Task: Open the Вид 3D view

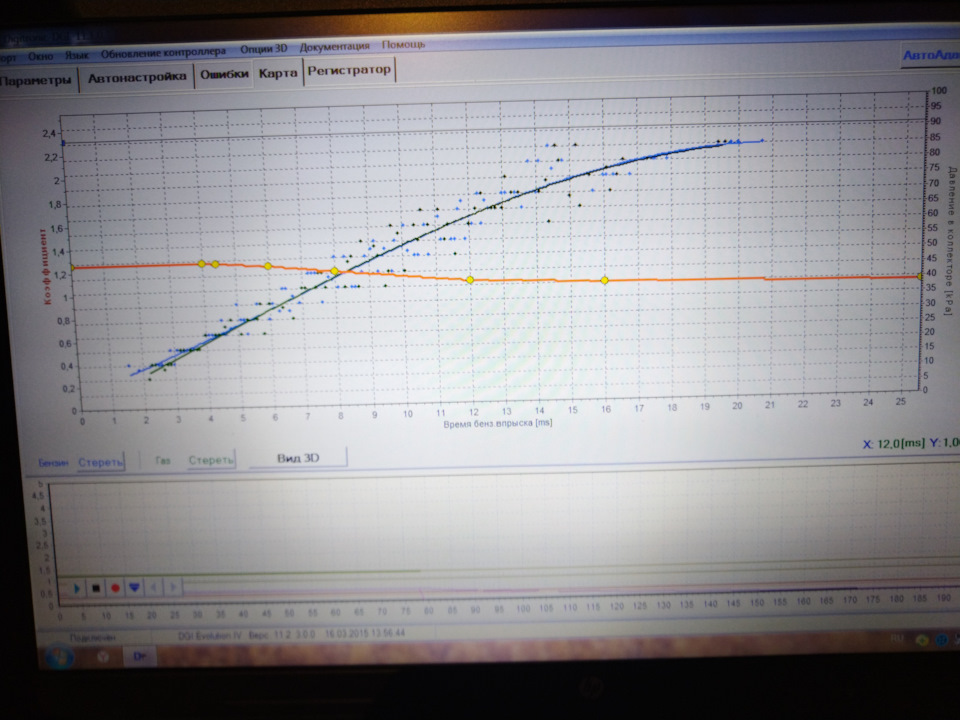Action: [x=298, y=458]
